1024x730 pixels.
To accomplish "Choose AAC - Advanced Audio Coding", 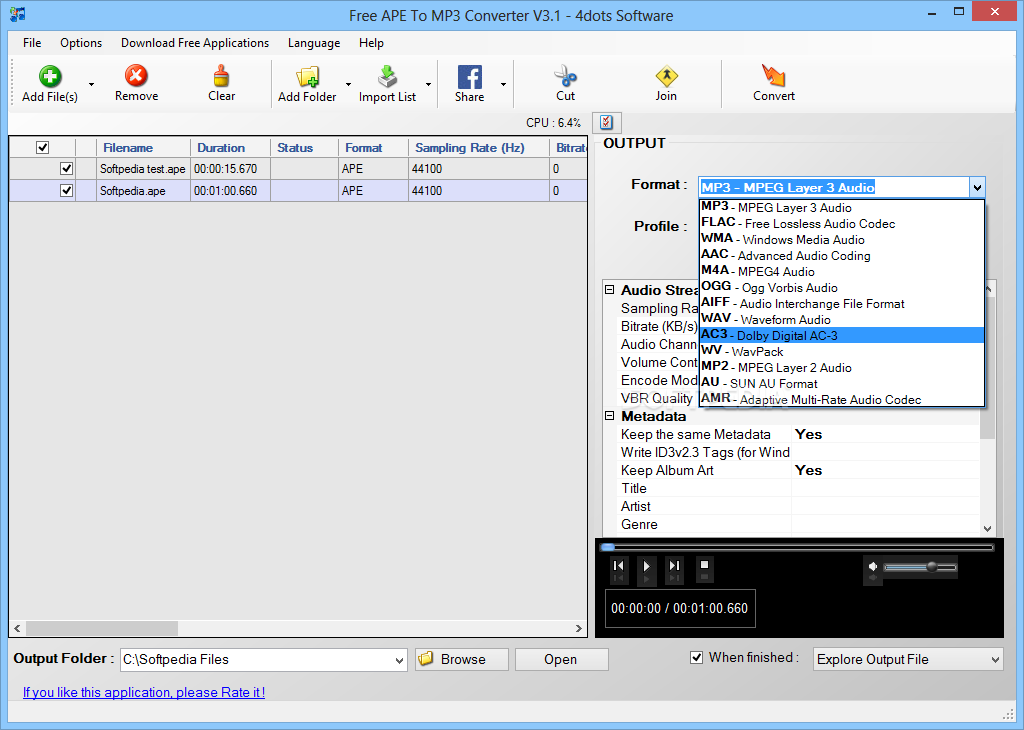I will coord(841,255).
